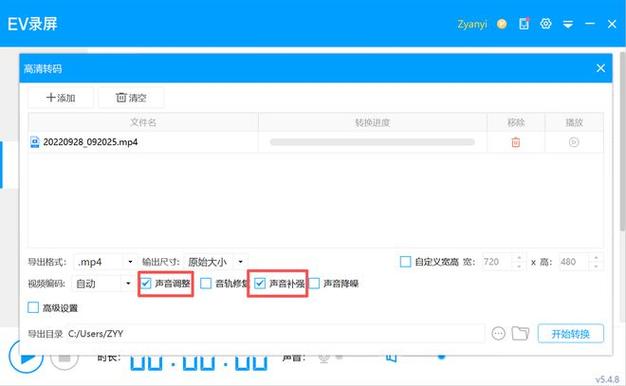Enable the 声音降噪 checkbox

tap(314, 283)
